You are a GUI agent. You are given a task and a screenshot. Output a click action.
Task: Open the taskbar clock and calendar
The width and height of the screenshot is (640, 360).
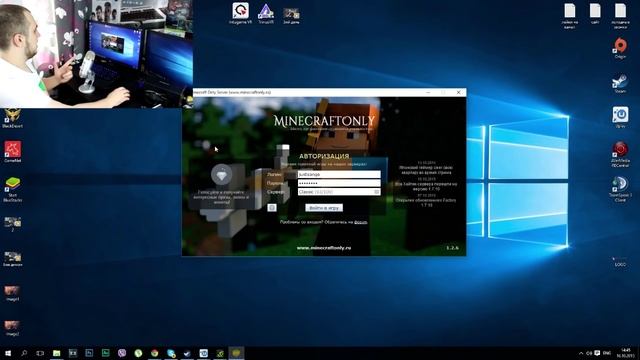click(625, 353)
